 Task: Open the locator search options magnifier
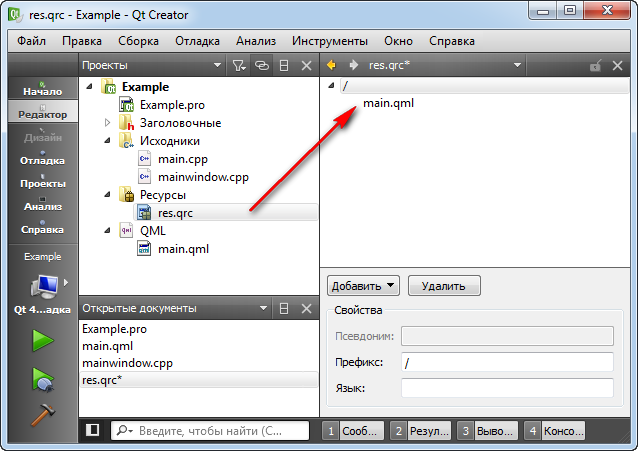click(x=124, y=430)
